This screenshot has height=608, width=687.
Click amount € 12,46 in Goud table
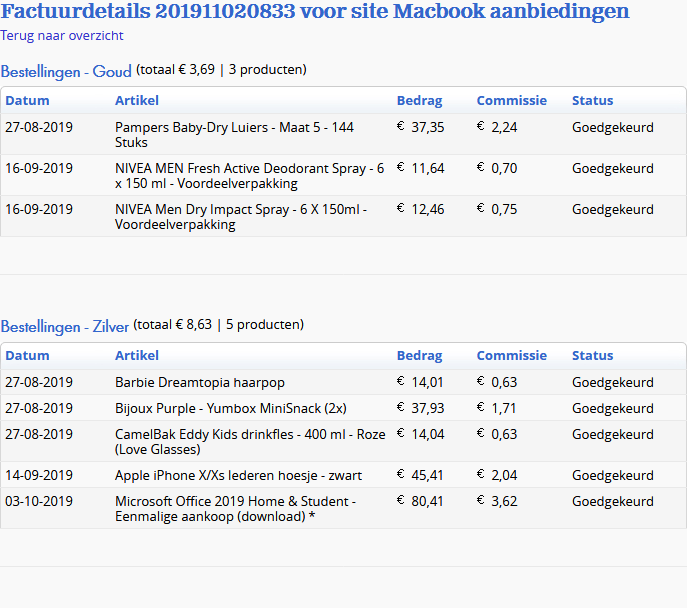421,209
